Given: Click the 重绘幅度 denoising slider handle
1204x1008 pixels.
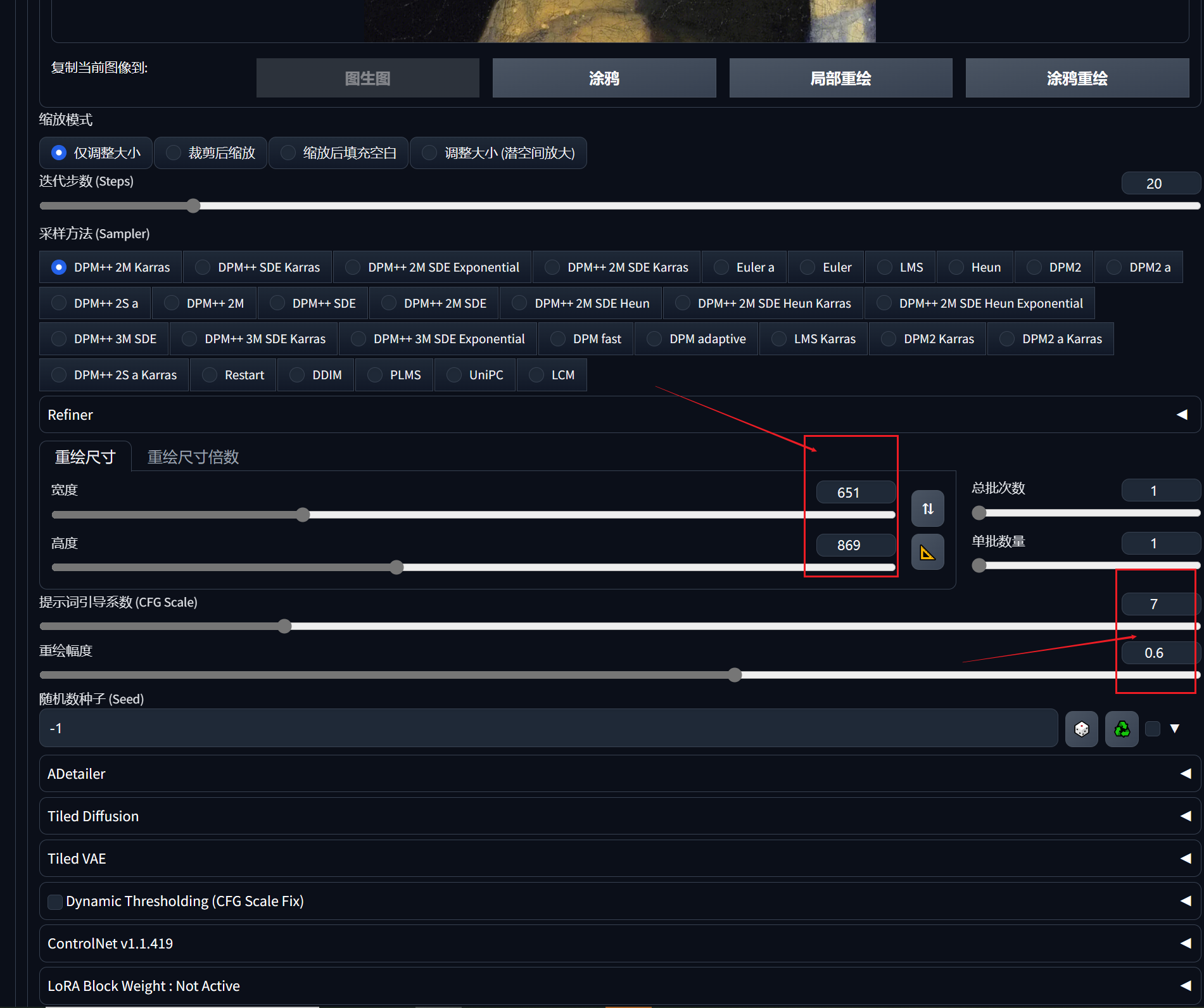Looking at the screenshot, I should 735,675.
